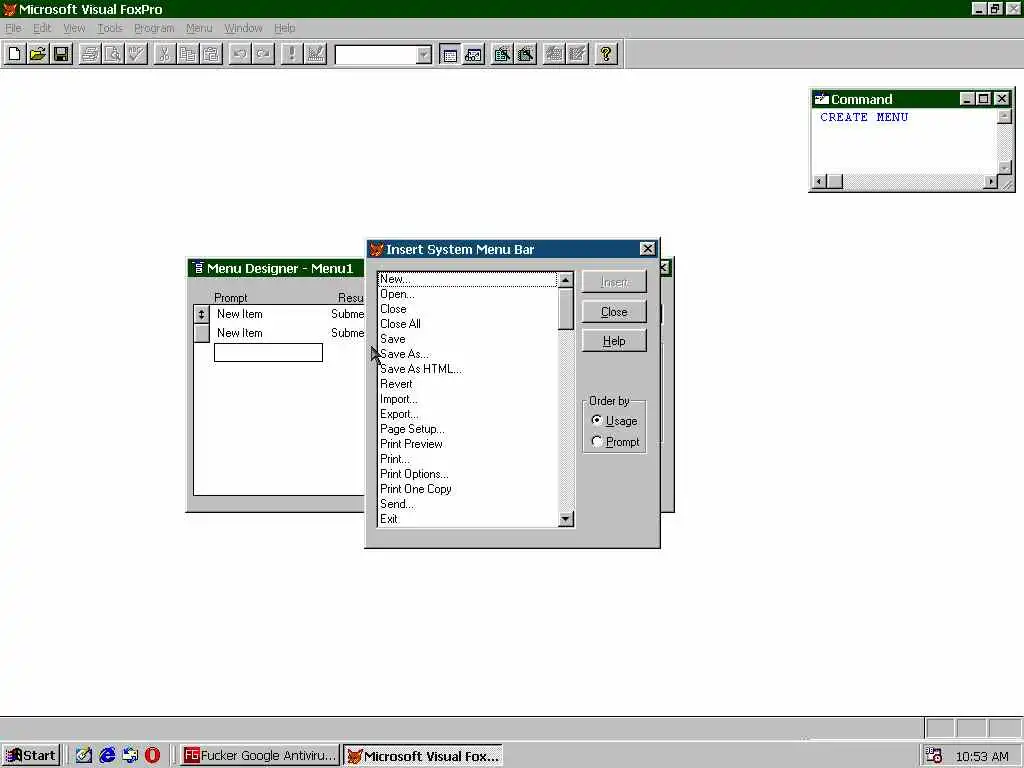Select the second New Item row prompt

[x=240, y=333]
